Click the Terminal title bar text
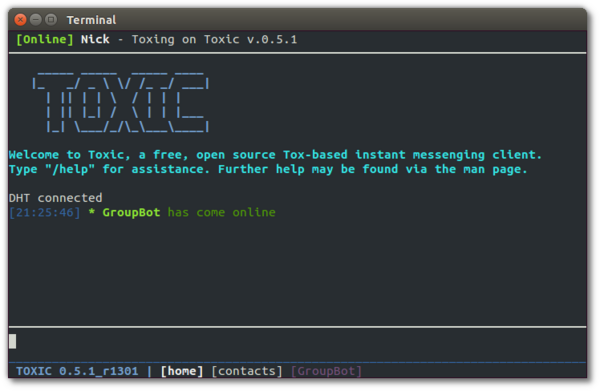The image size is (600, 391). pyautogui.click(x=91, y=20)
